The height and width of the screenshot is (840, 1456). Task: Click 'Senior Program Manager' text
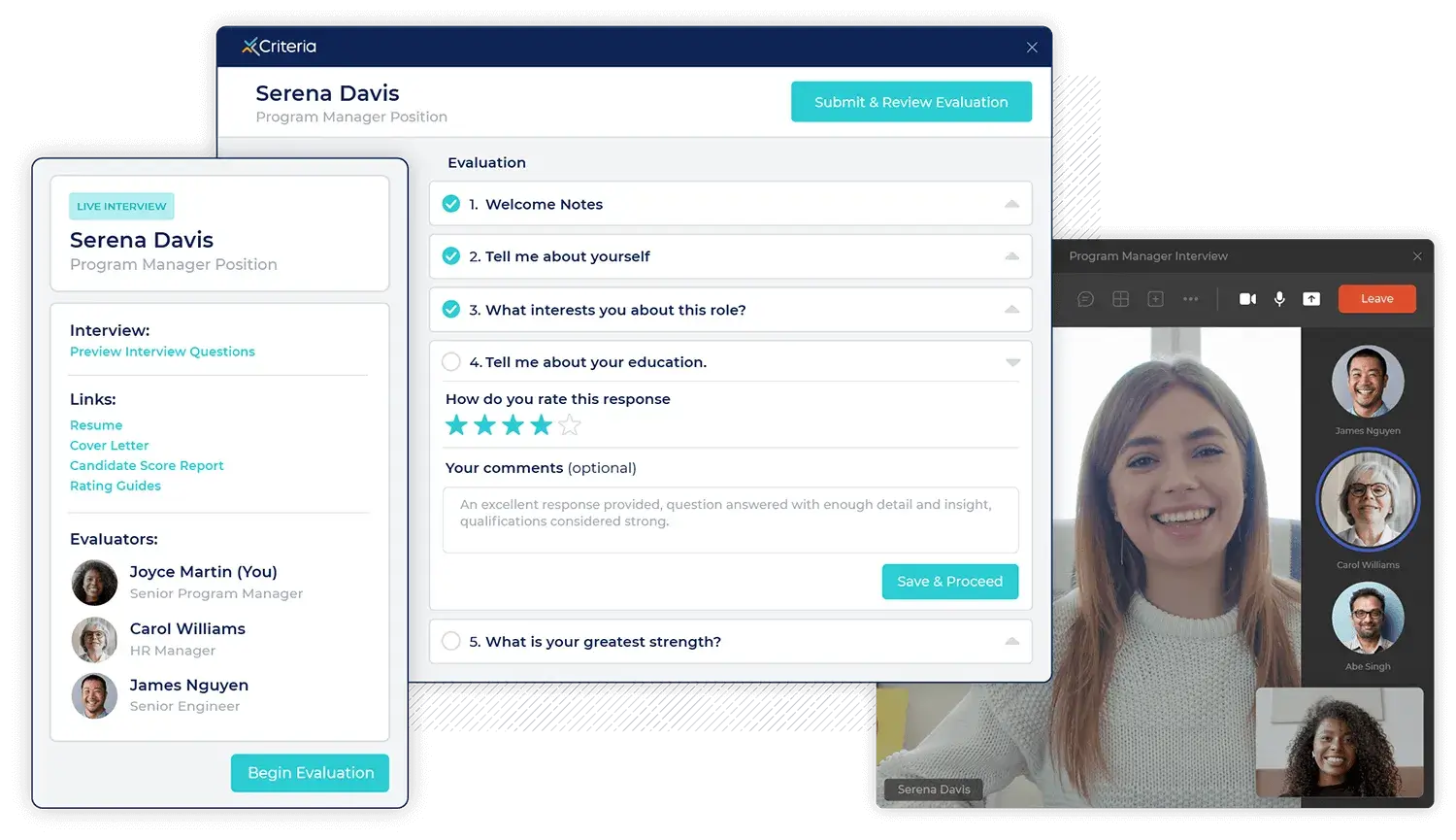click(x=216, y=593)
